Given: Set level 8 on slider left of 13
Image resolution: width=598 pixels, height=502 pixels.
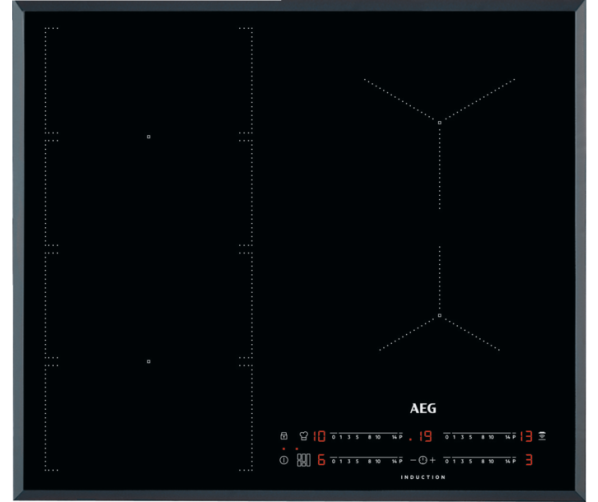Looking at the screenshot, I should [483, 437].
